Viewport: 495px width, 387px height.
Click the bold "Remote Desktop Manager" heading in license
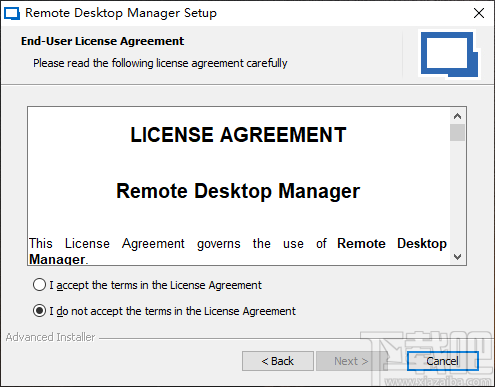238,191
